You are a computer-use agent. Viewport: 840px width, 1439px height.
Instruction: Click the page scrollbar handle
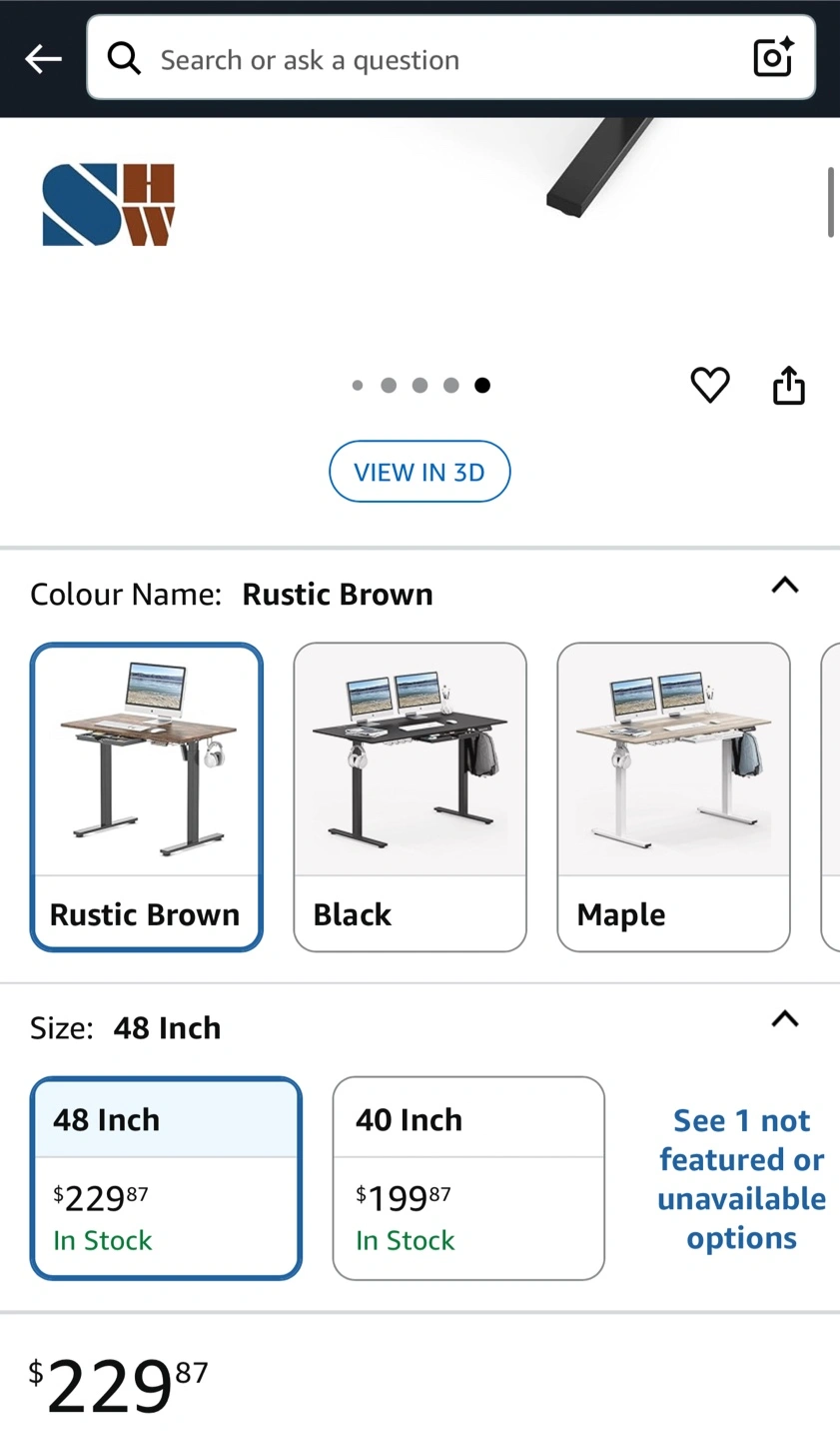click(x=830, y=203)
